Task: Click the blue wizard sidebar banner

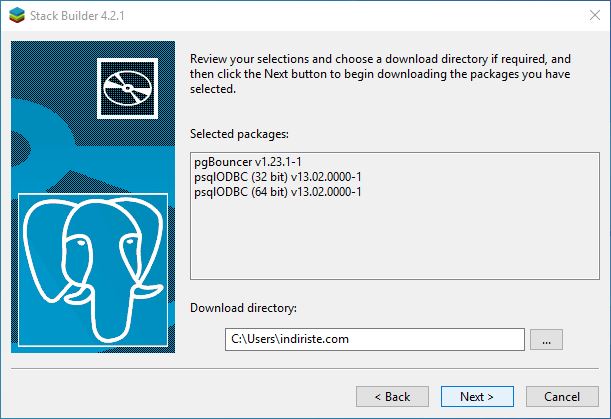Action: 93,197
